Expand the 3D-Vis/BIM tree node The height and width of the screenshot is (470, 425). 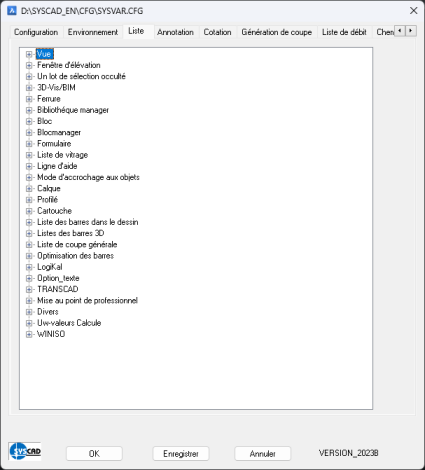(29, 88)
